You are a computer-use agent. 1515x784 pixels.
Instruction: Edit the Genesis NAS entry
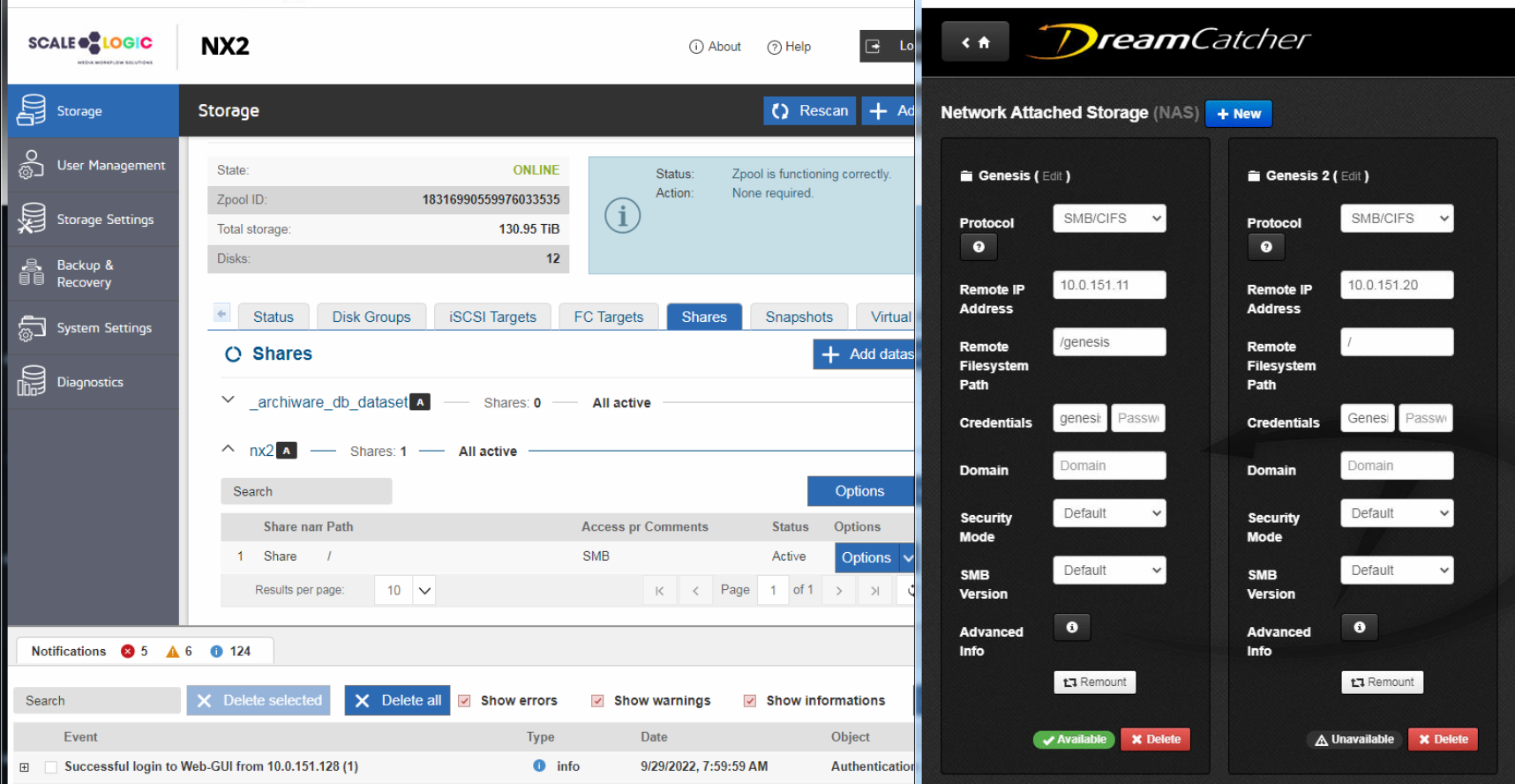click(1052, 176)
